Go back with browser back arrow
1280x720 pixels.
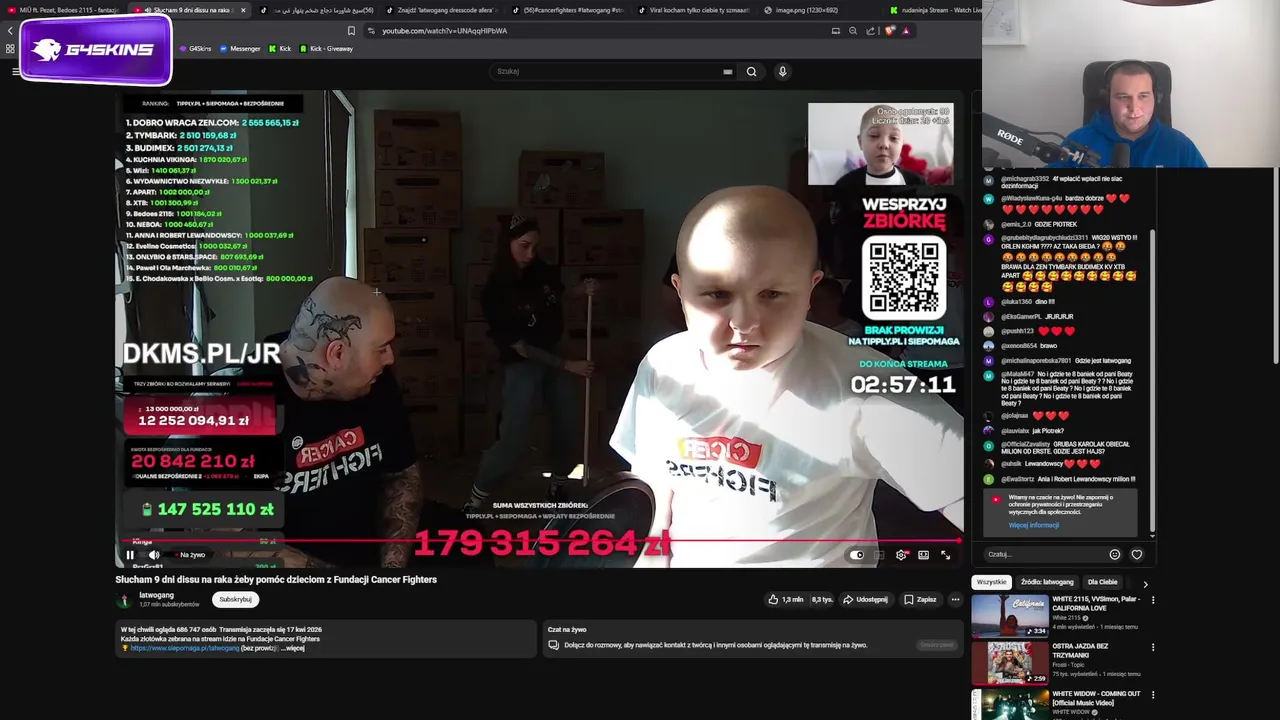[10, 31]
